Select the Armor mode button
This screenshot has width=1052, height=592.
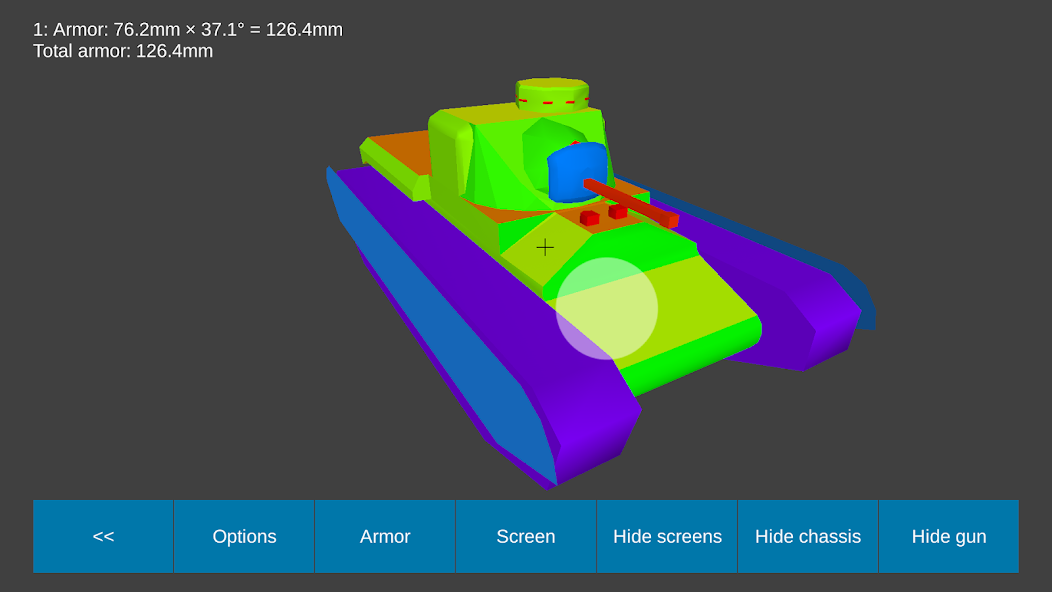[x=385, y=536]
